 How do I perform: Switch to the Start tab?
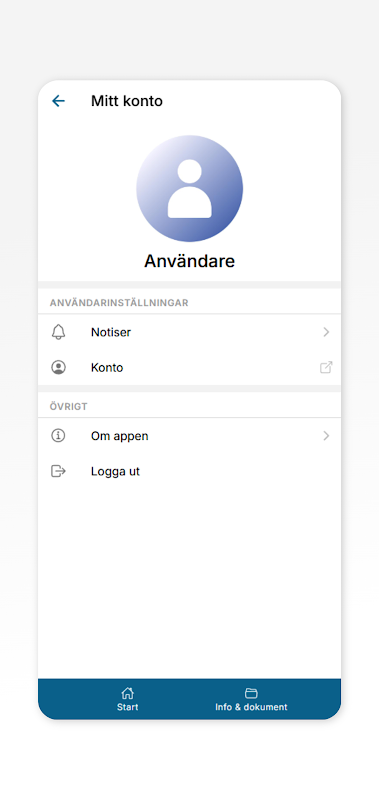(x=128, y=699)
